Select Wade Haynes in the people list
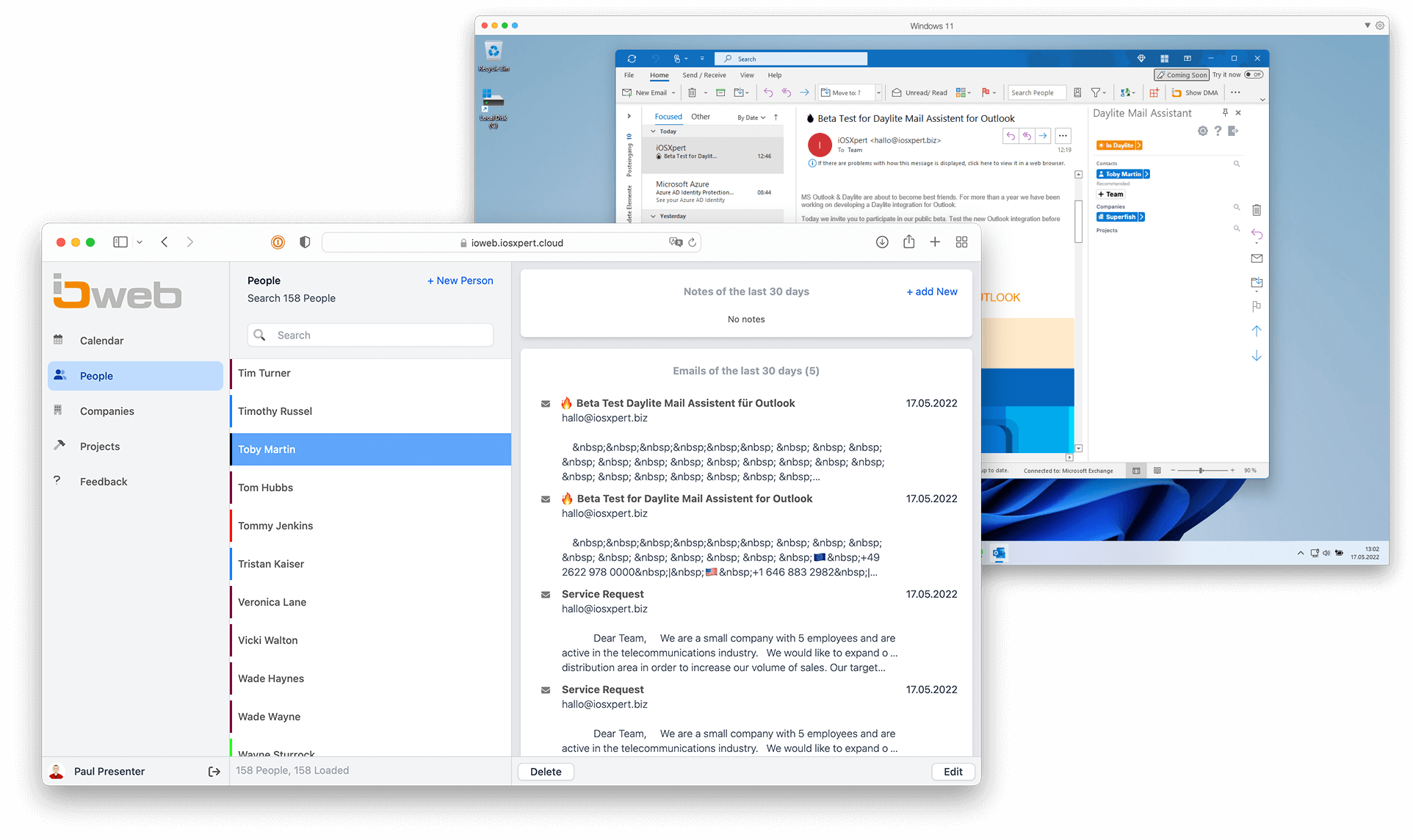 coord(371,678)
